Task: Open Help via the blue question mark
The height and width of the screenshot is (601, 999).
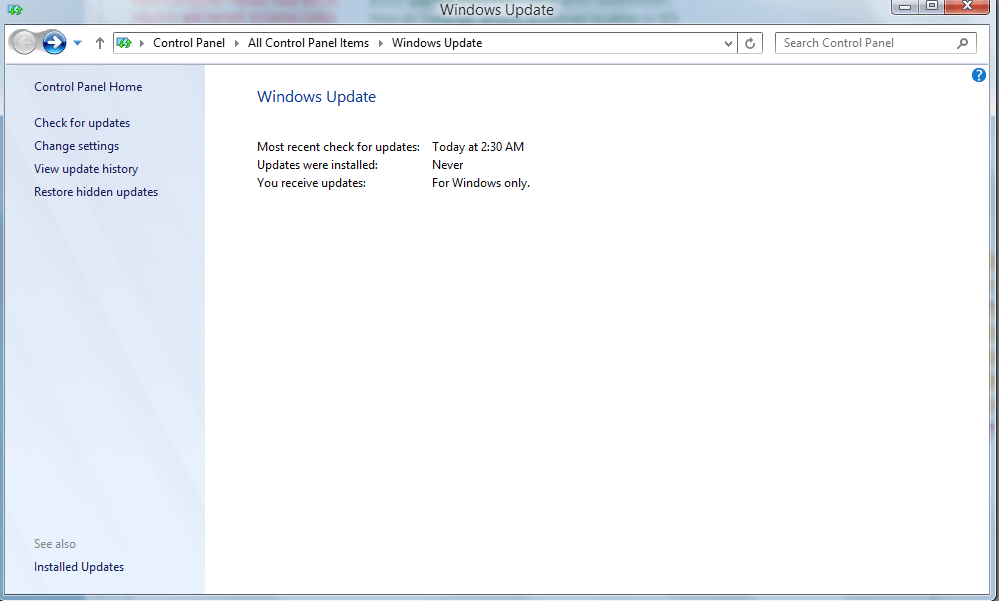Action: 979,75
